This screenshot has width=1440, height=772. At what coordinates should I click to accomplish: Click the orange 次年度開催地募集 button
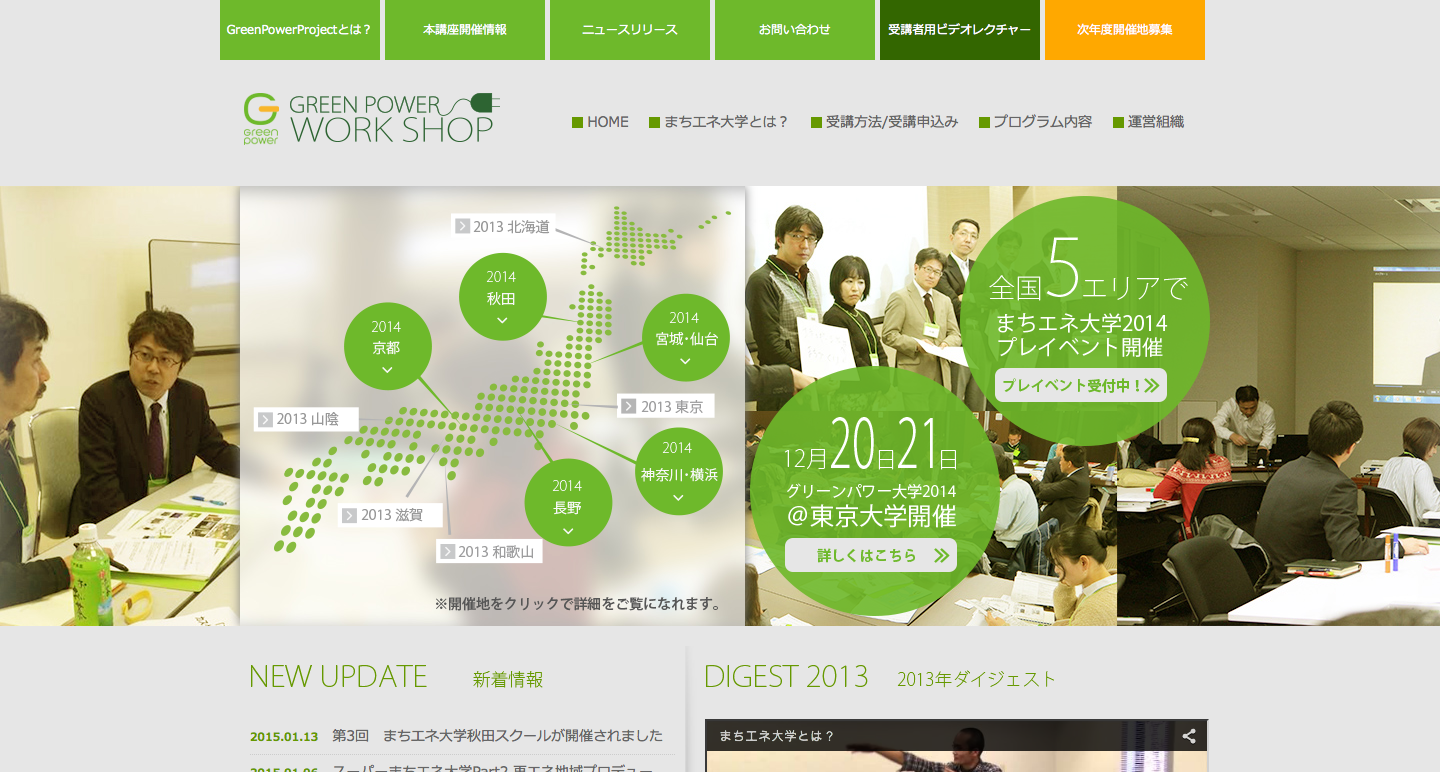click(x=1125, y=30)
